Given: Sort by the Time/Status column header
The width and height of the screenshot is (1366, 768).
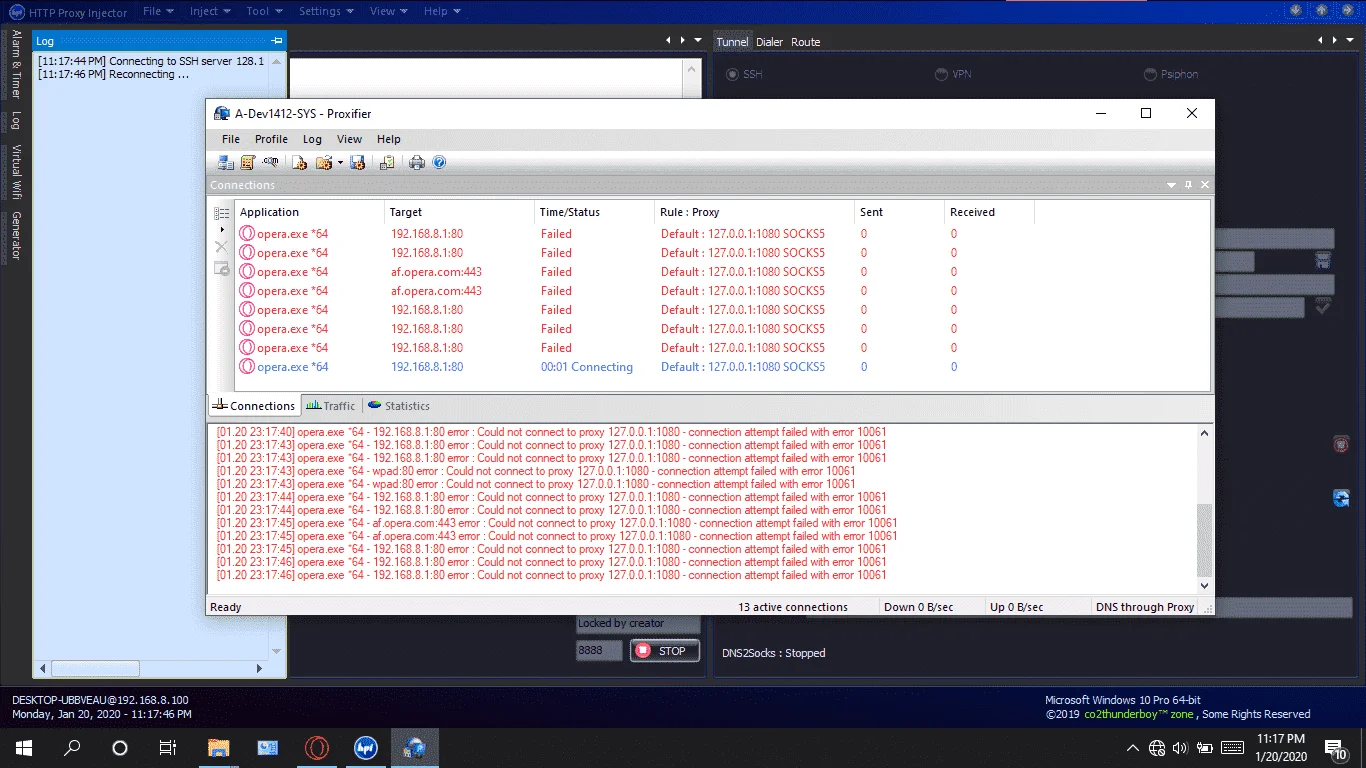Looking at the screenshot, I should pos(595,212).
